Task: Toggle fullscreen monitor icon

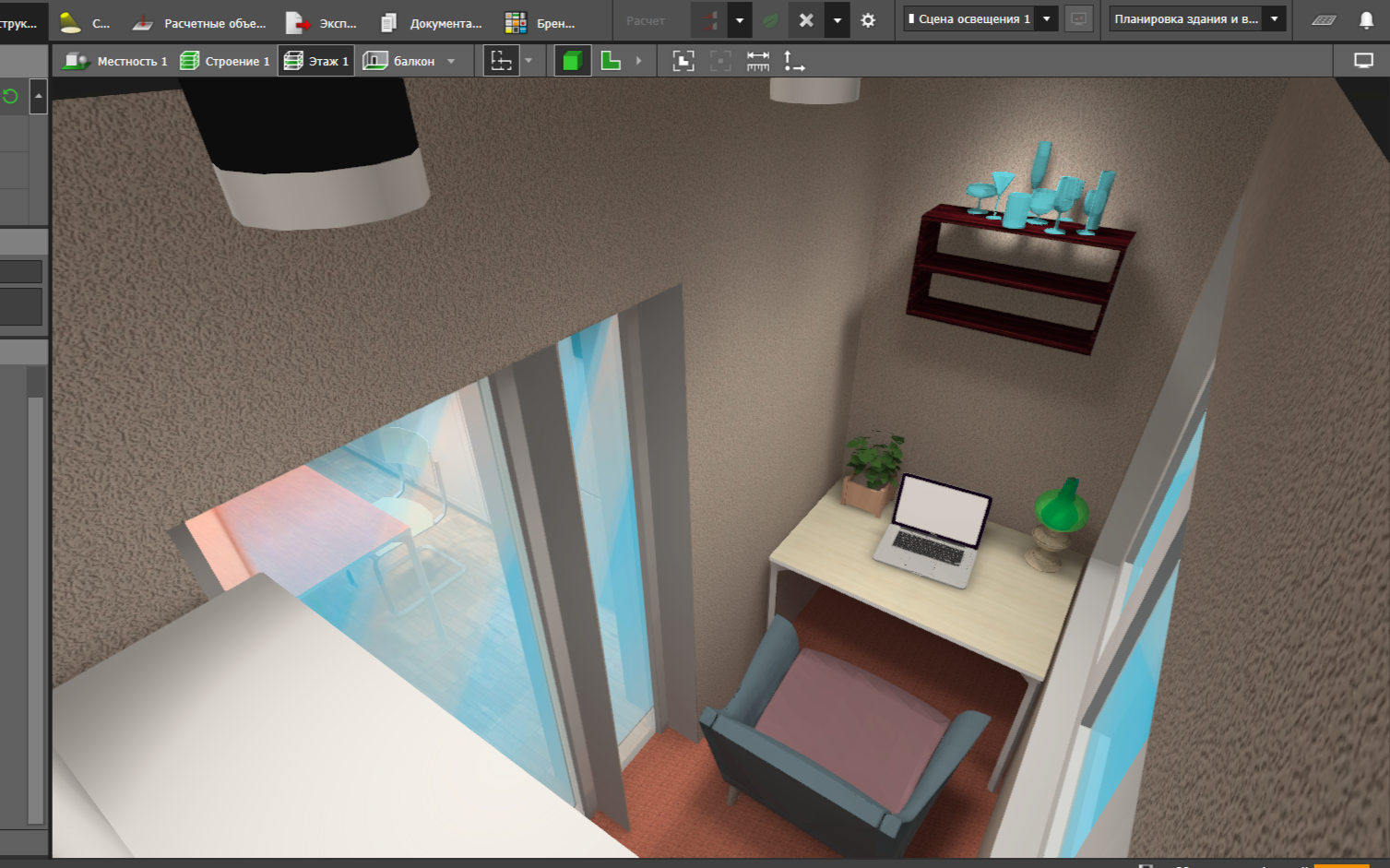Action: pos(1363,61)
